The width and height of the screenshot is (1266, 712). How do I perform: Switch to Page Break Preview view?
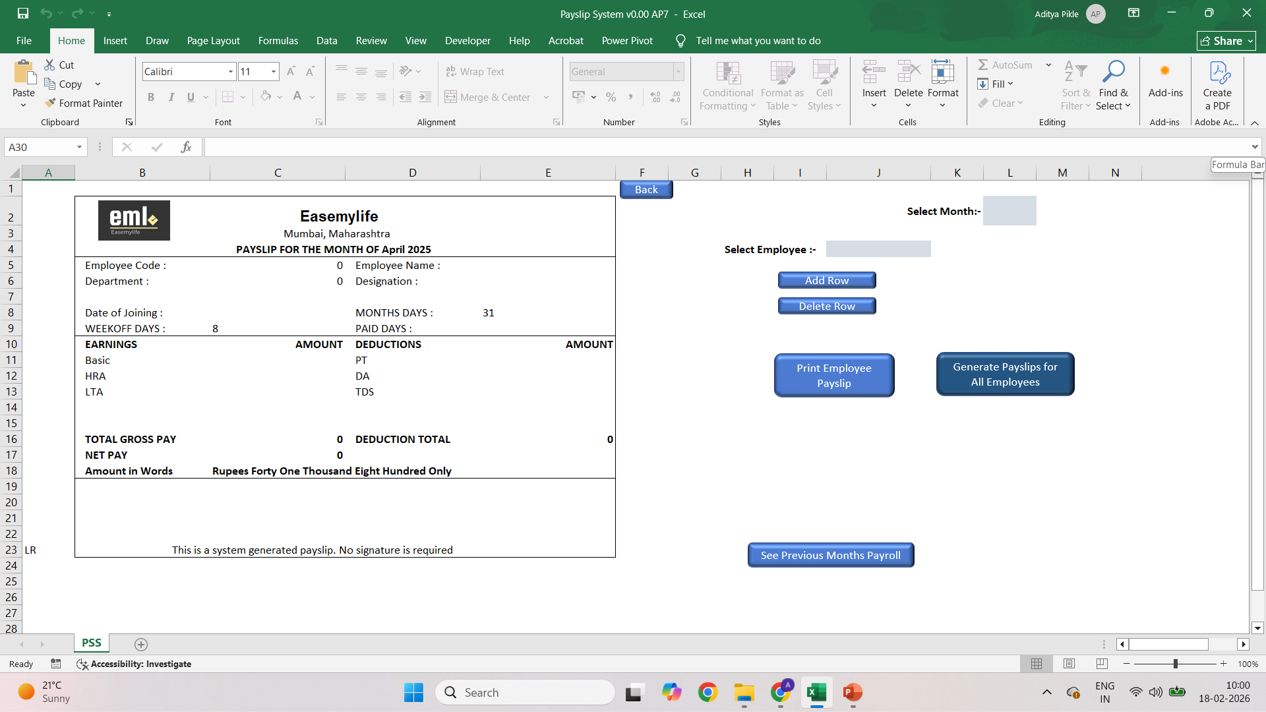1101,664
